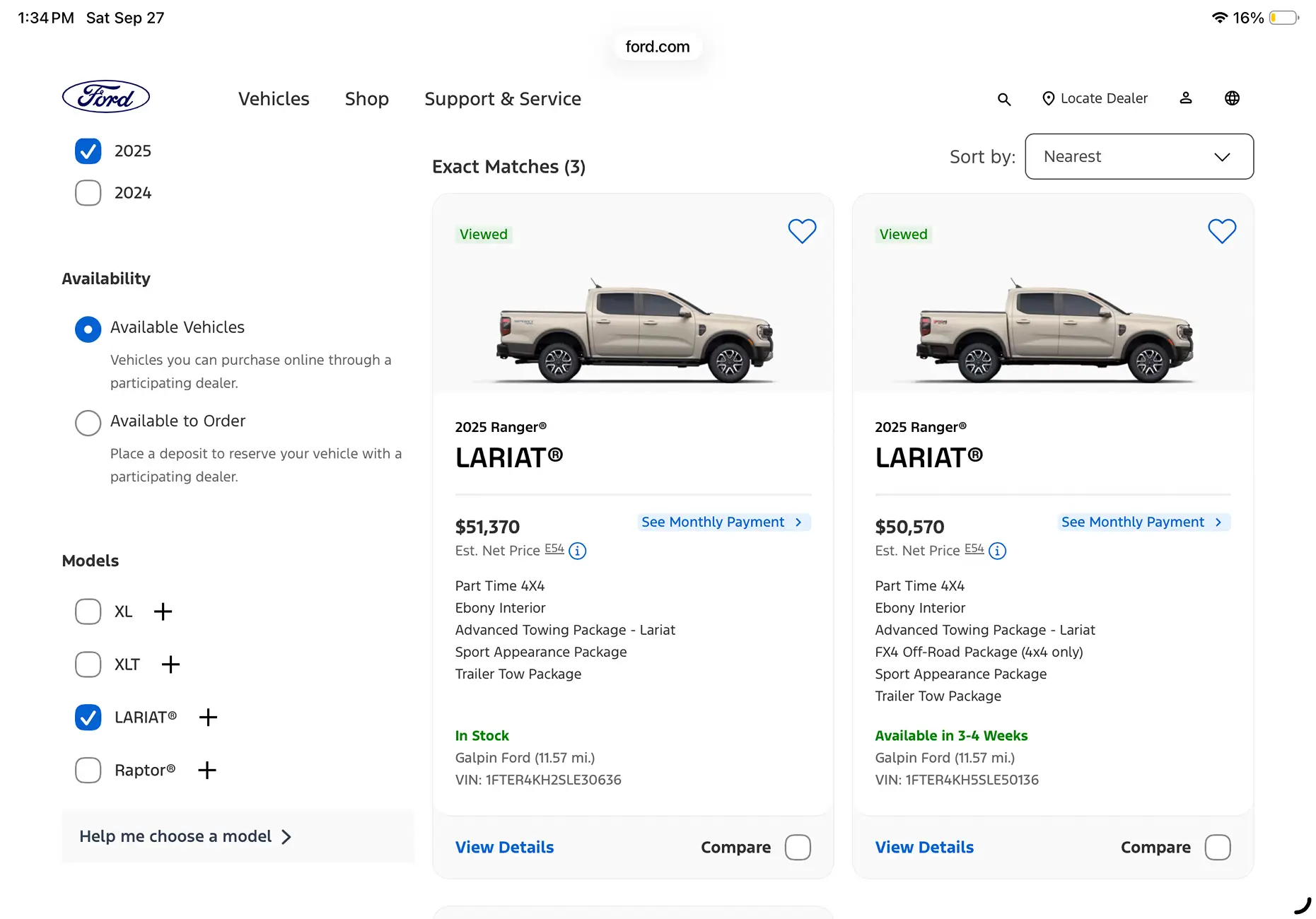Uncheck the 2025 model year checkbox
This screenshot has height=919, width=1316.
(88, 151)
